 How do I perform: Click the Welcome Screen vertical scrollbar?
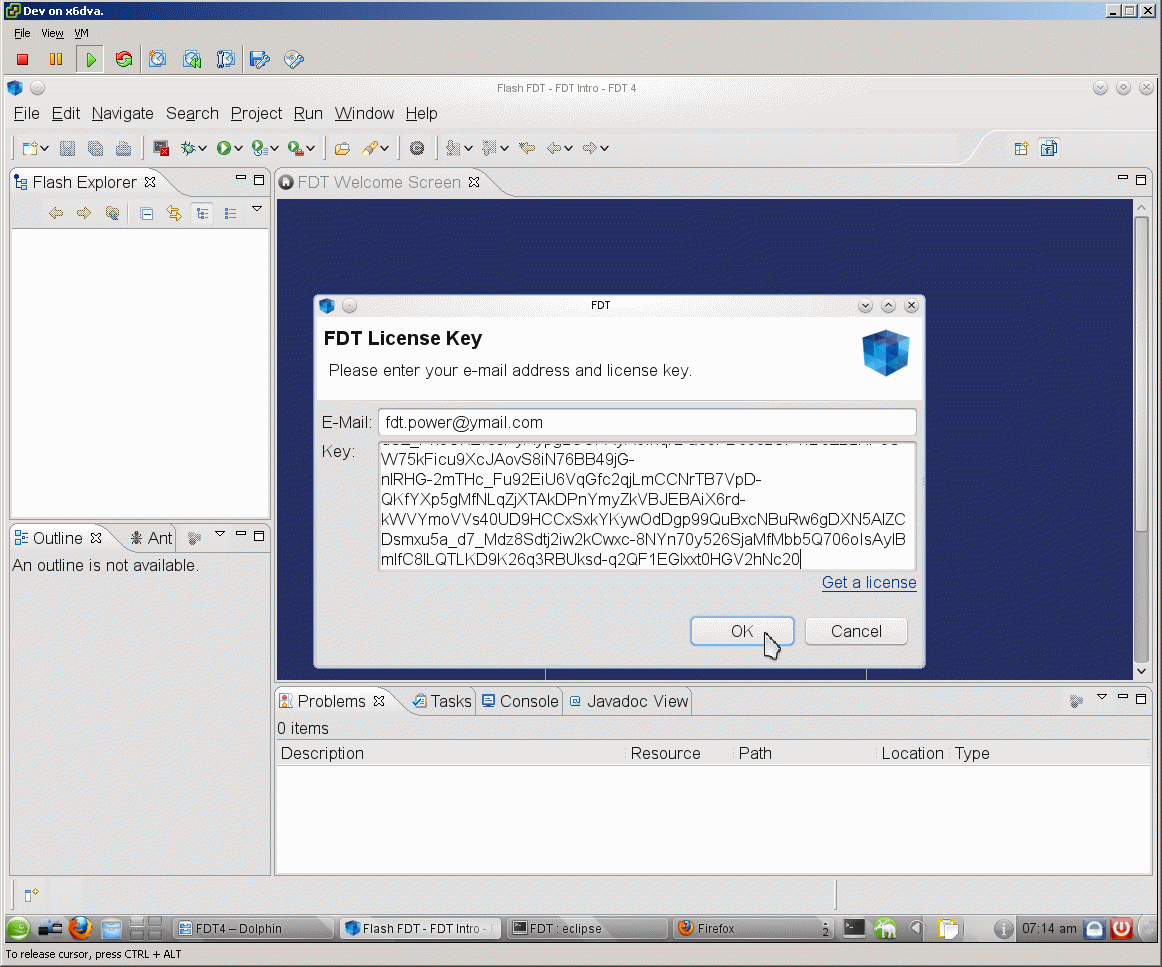tap(1141, 373)
